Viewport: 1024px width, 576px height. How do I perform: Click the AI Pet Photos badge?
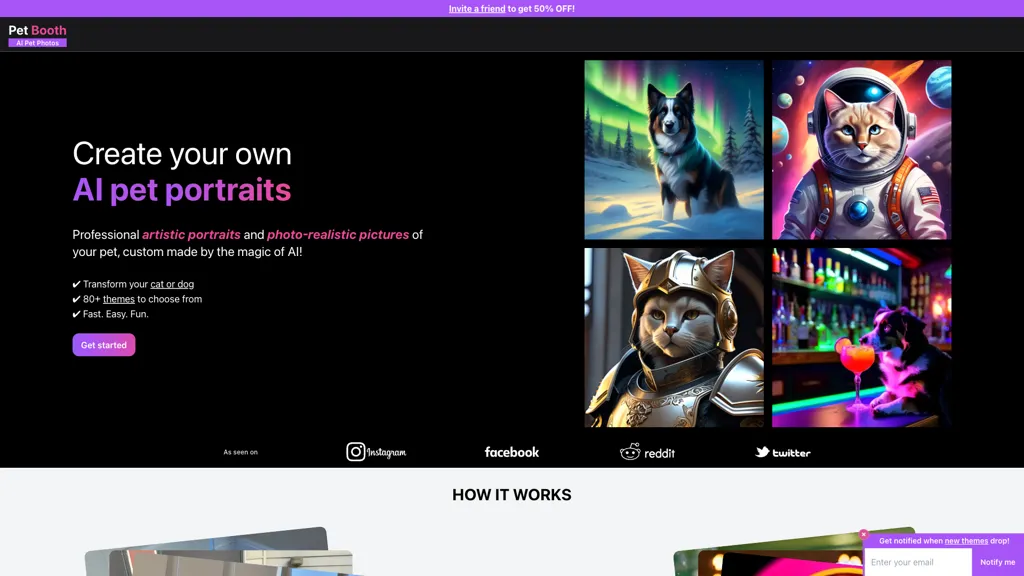[x=37, y=42]
